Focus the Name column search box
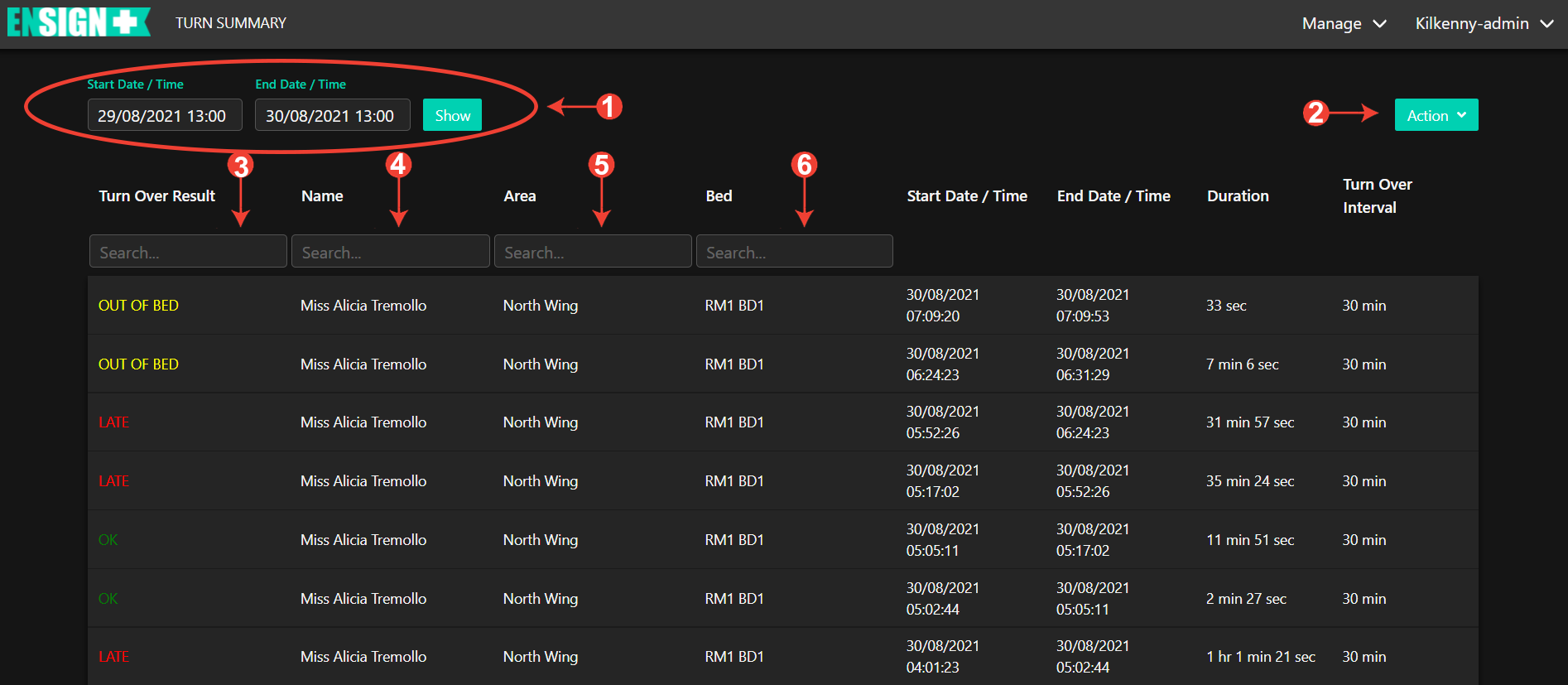Image resolution: width=1568 pixels, height=685 pixels. (x=390, y=252)
